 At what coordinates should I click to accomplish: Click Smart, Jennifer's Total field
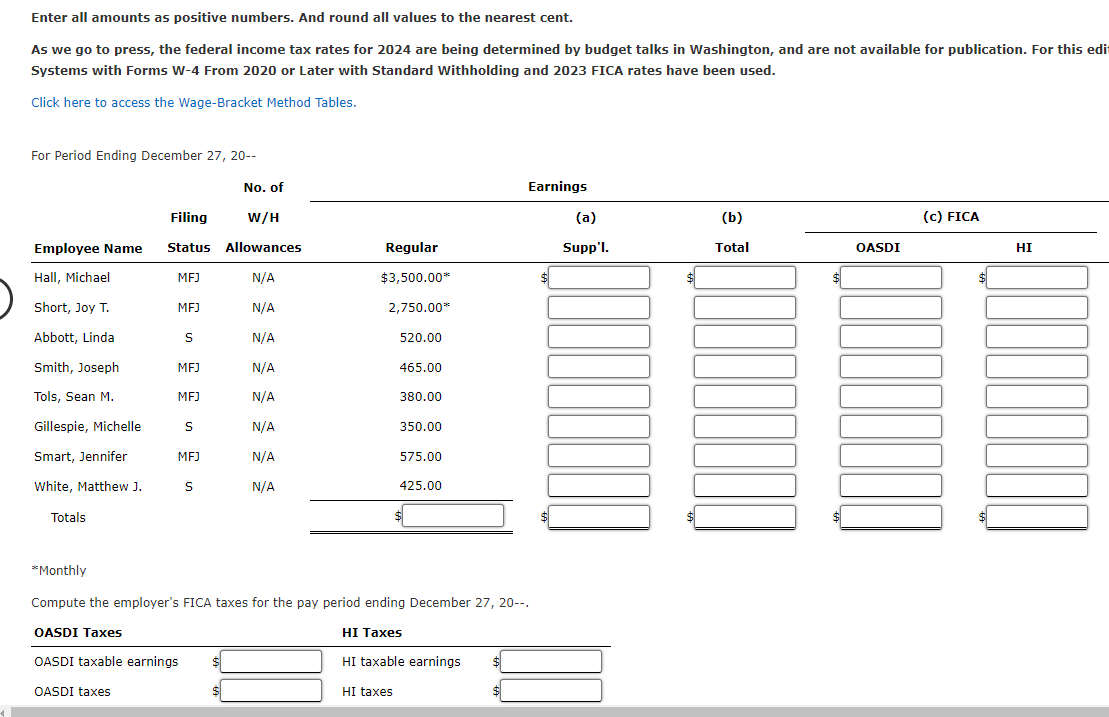click(x=744, y=455)
